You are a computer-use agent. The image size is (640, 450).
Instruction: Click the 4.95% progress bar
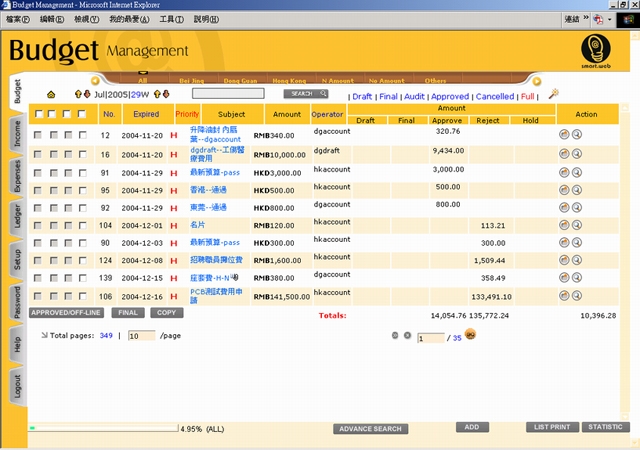point(104,428)
